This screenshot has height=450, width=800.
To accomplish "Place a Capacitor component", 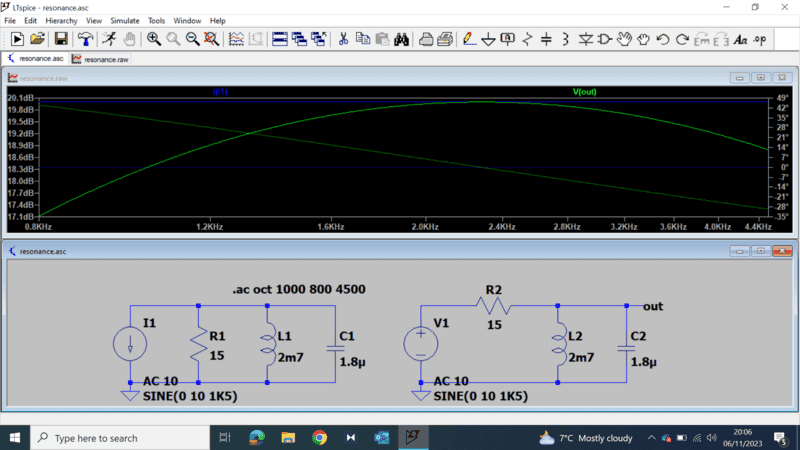I will point(546,39).
